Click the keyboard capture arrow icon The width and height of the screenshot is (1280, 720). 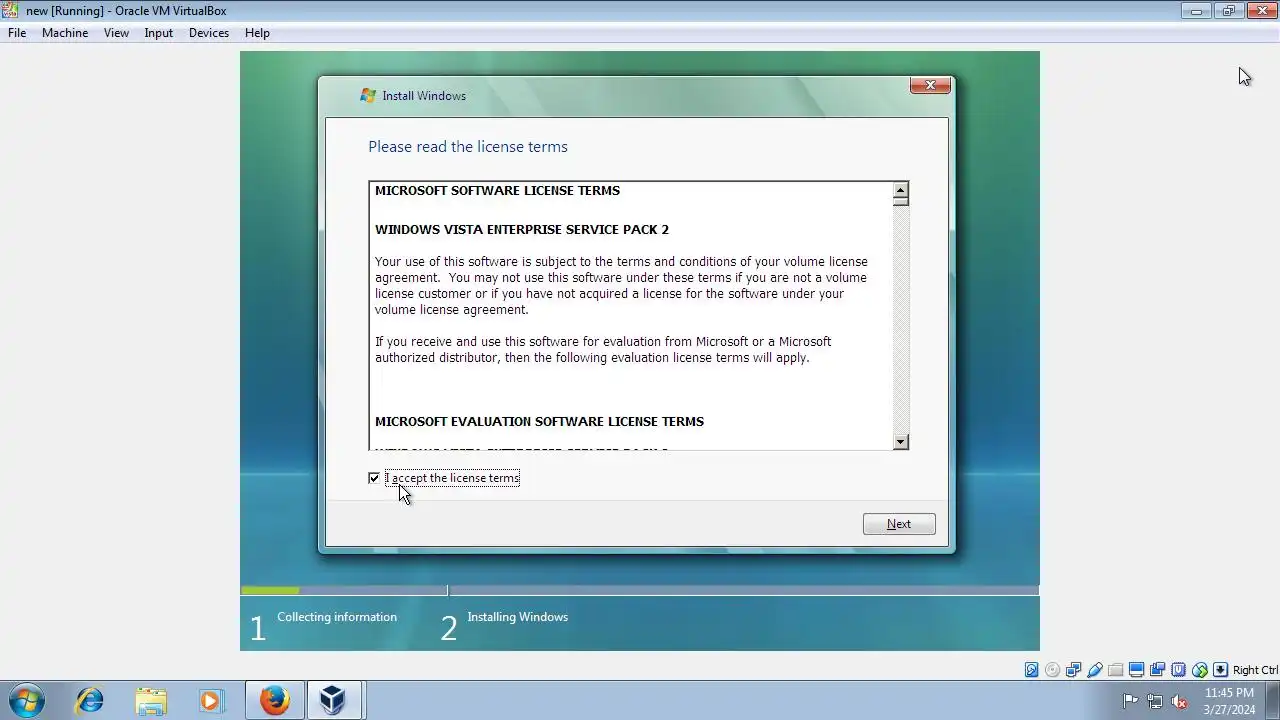[1220, 670]
